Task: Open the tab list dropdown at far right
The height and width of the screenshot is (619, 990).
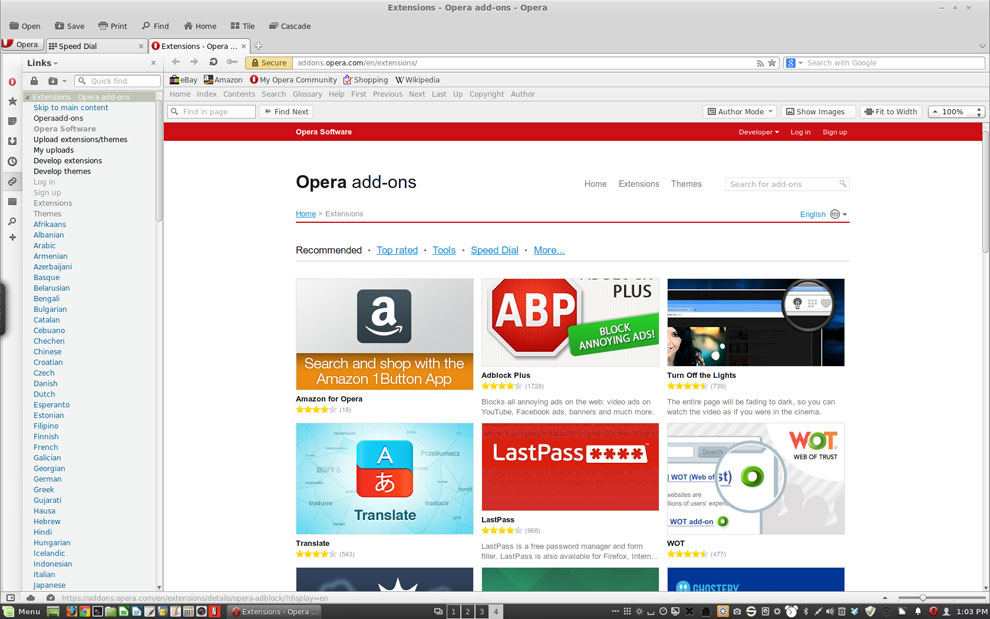Action: coord(982,45)
